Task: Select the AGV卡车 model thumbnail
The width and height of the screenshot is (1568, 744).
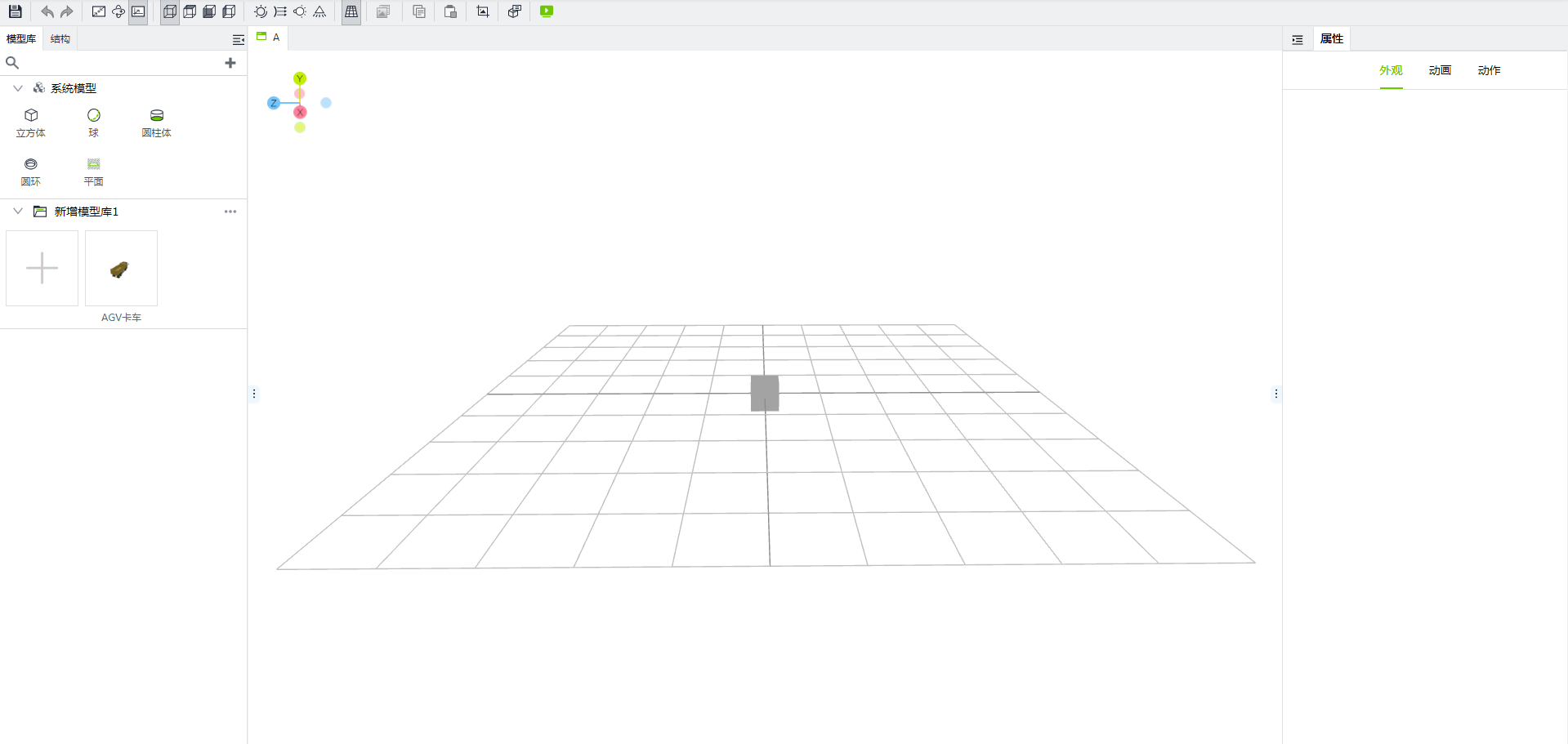Action: (x=121, y=269)
